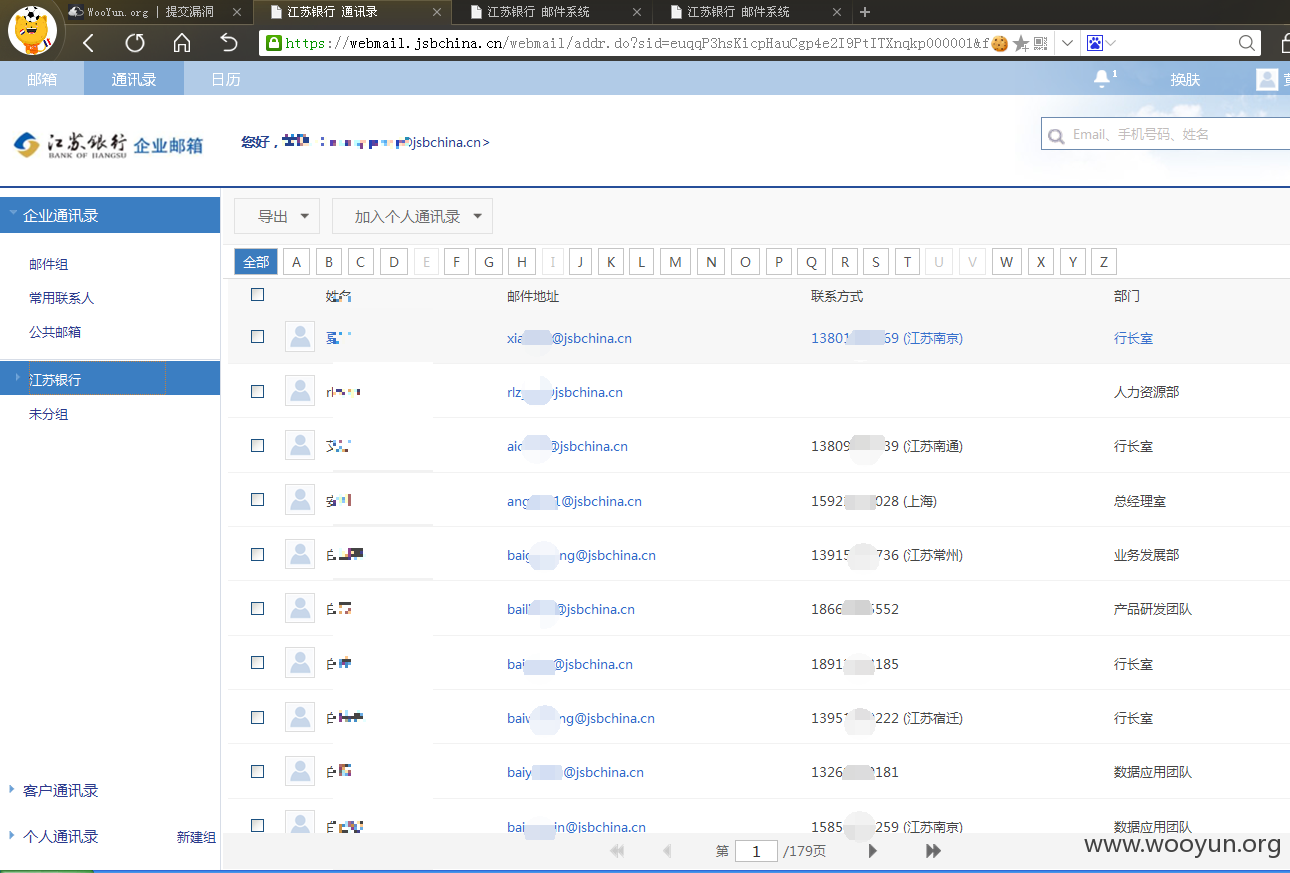Go to previous contacts page
The image size is (1290, 873).
pyautogui.click(x=667, y=851)
